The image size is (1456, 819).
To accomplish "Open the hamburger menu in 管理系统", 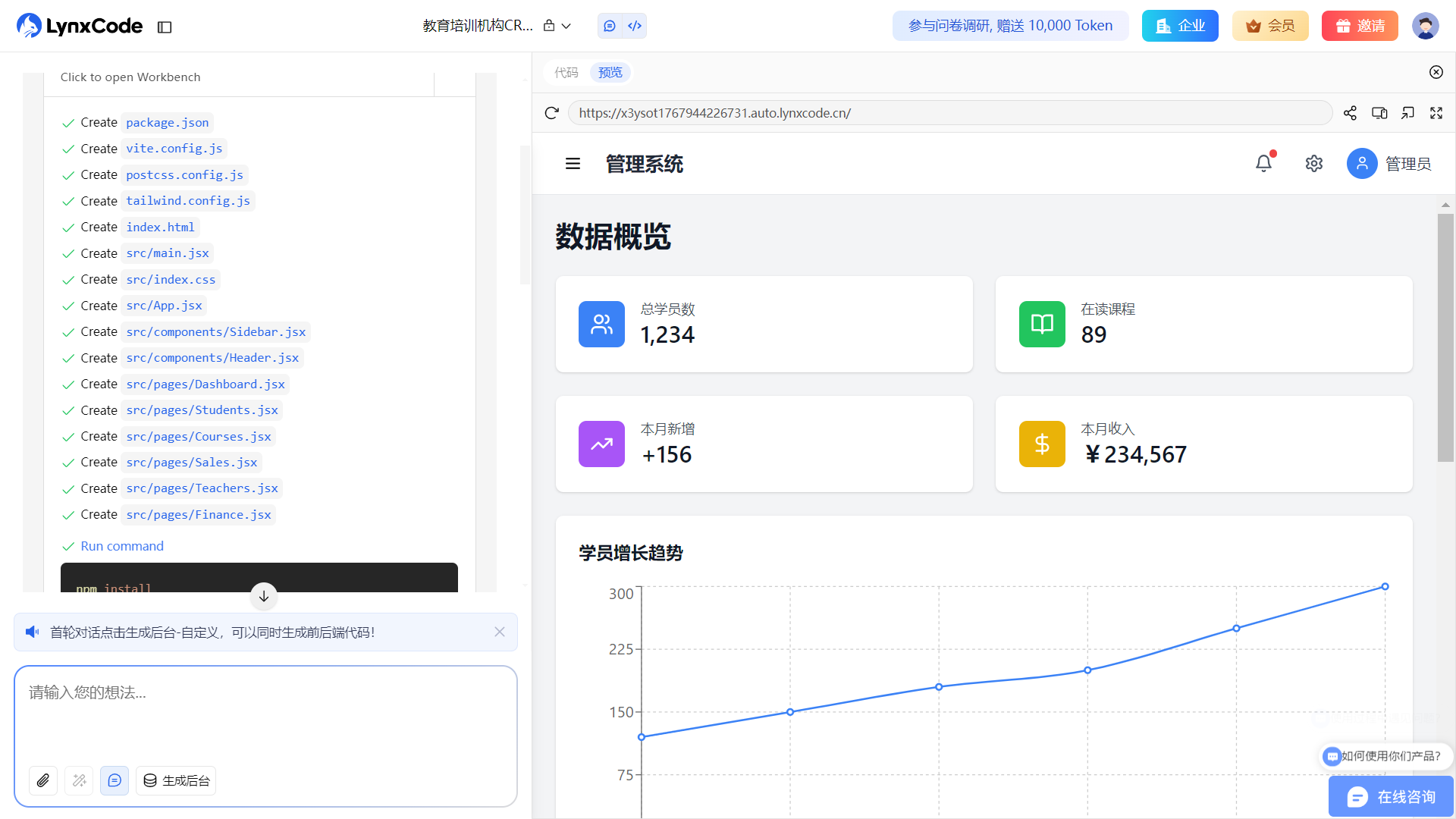I will (573, 164).
